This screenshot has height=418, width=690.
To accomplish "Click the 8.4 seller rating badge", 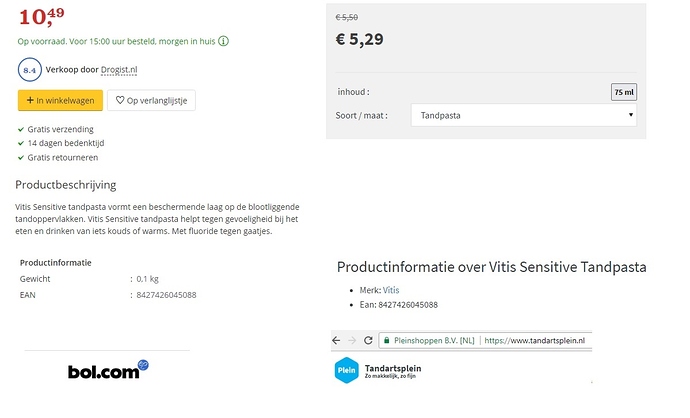I will click(x=30, y=70).
